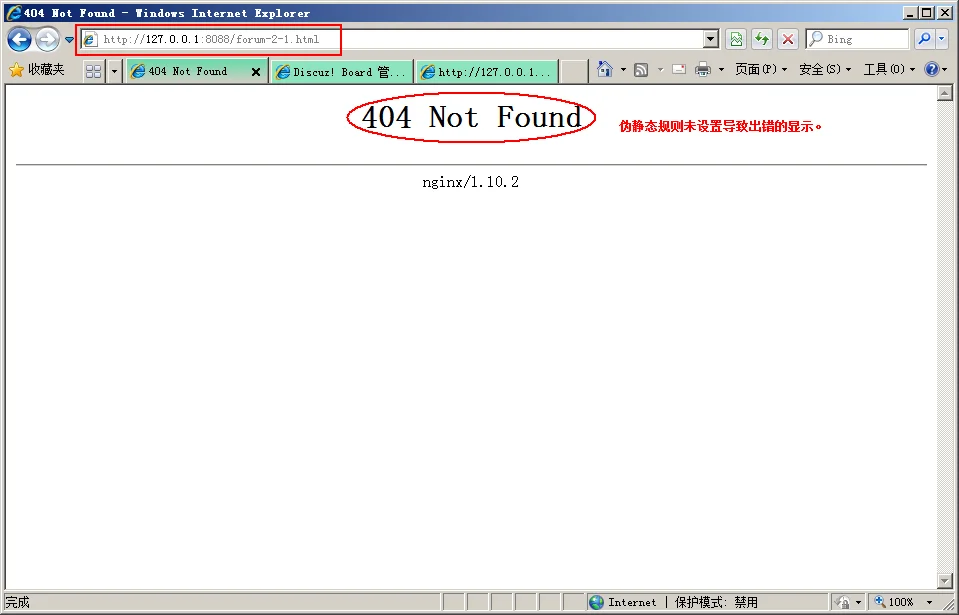Click the vertical scrollbar up arrow
959x615 pixels.
point(944,94)
